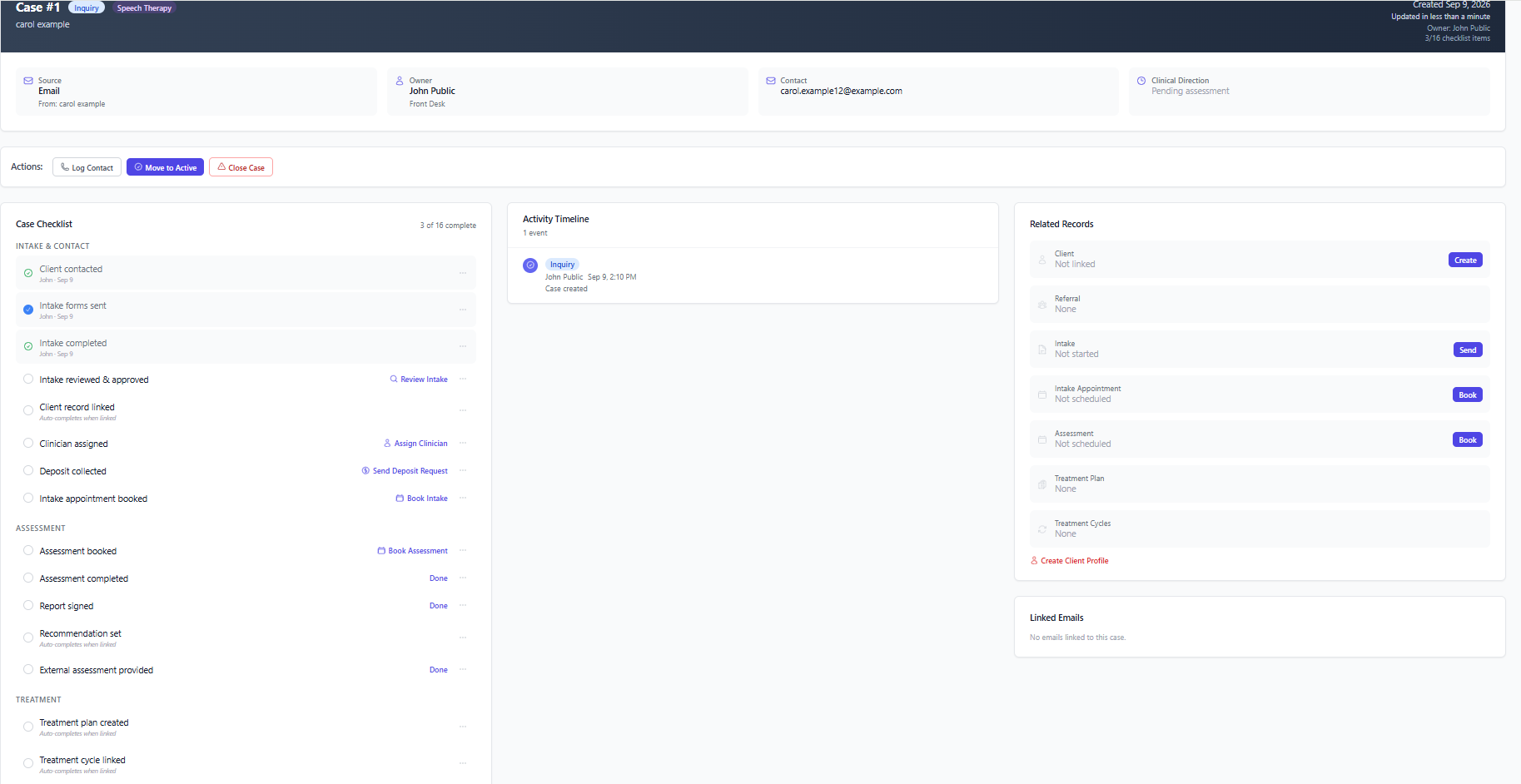Screen dimensions: 1521x784
Task: Check the Deposit collected checkbox
Action: coord(28,471)
